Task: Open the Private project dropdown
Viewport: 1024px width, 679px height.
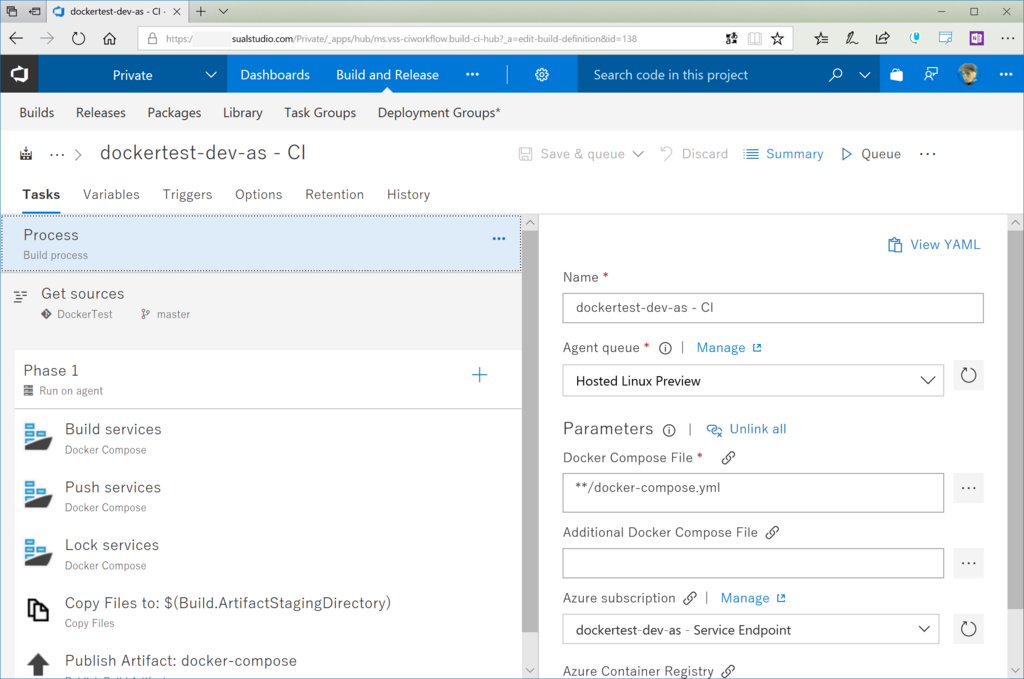Action: pos(132,75)
